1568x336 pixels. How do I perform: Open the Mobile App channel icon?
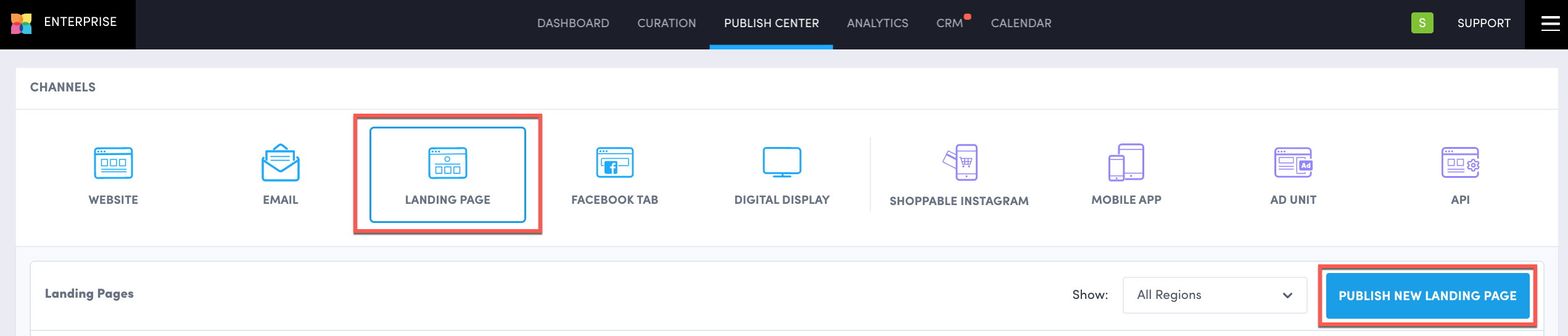click(1126, 162)
